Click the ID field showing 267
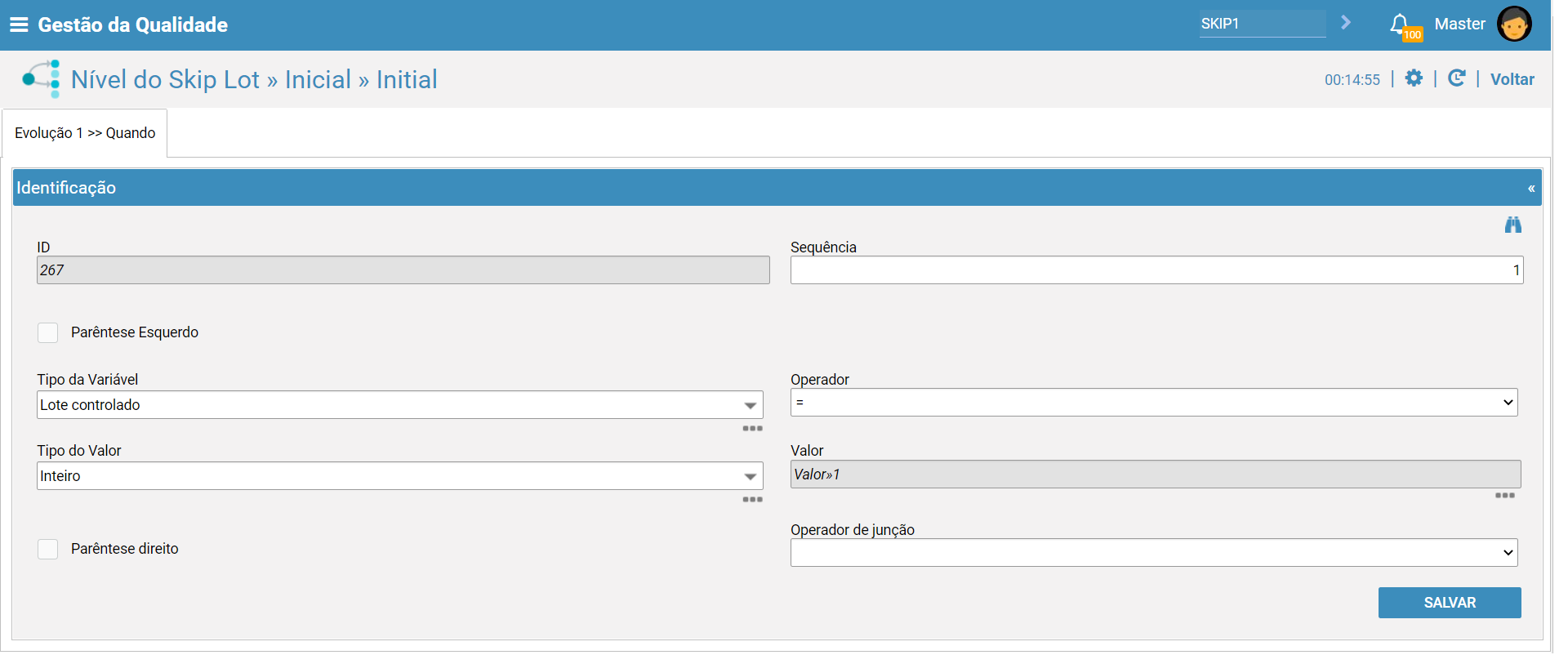1568x655 pixels. click(x=403, y=270)
